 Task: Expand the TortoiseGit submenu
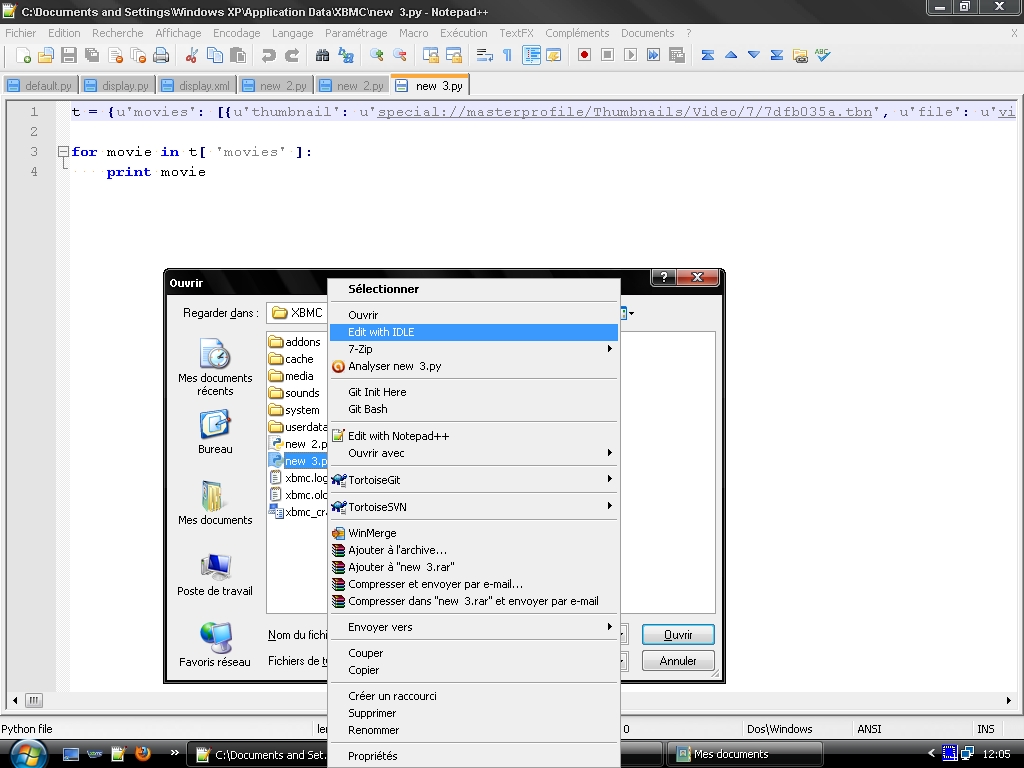coord(473,479)
